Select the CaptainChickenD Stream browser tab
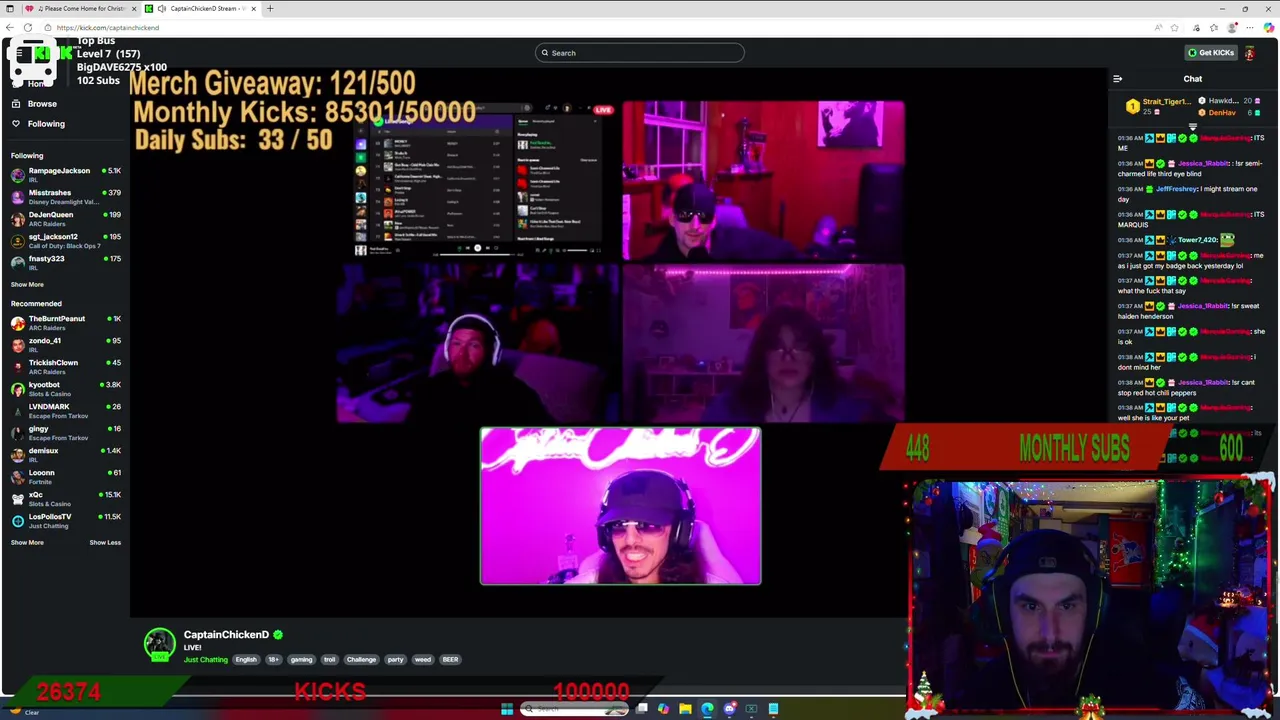Viewport: 1280px width, 720px height. point(202,8)
